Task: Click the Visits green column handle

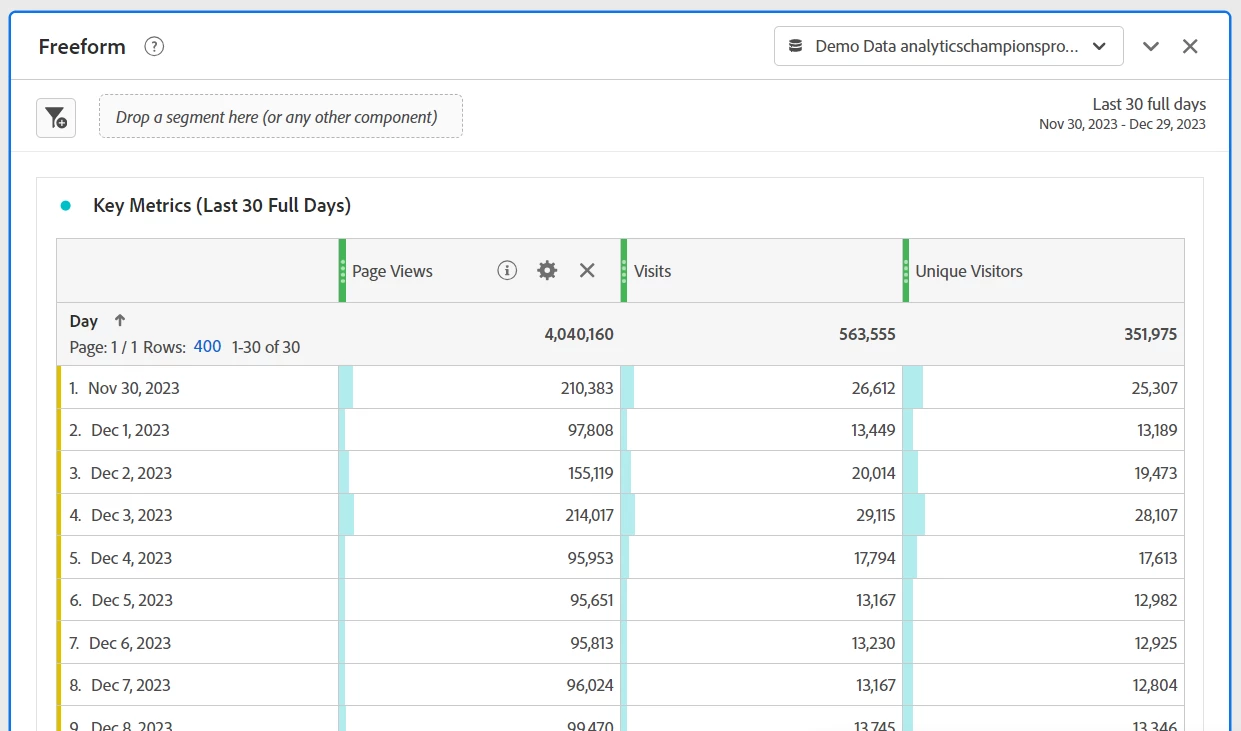Action: [x=624, y=270]
